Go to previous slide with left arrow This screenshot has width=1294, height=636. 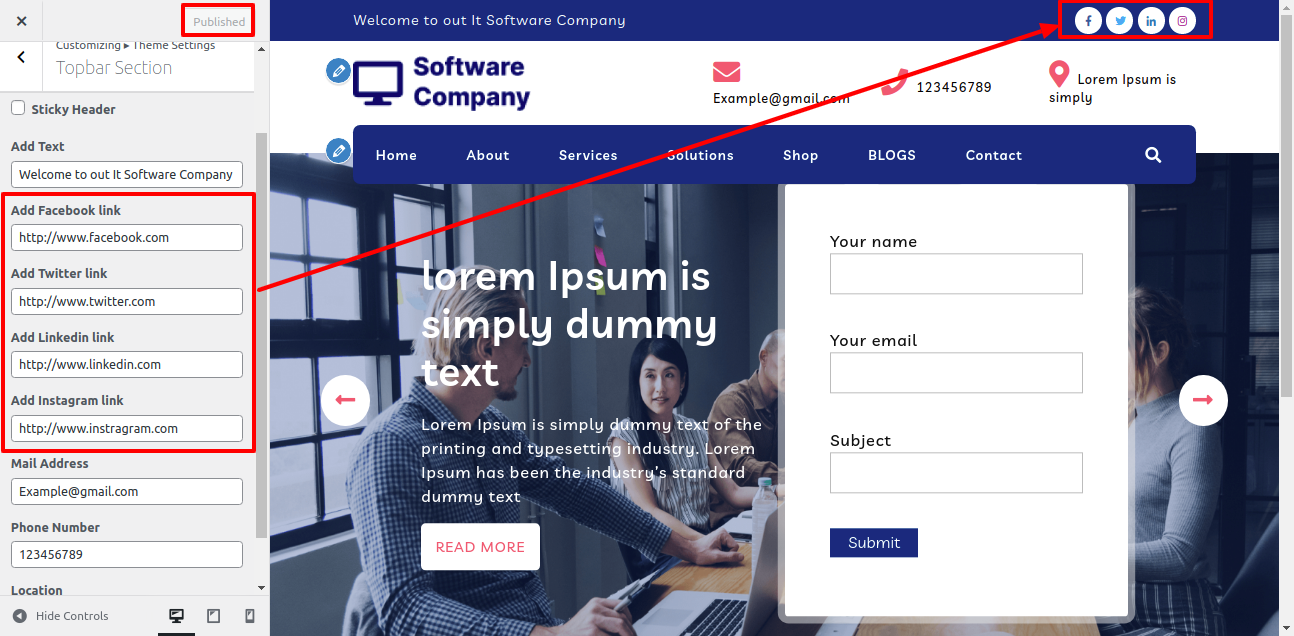click(345, 400)
